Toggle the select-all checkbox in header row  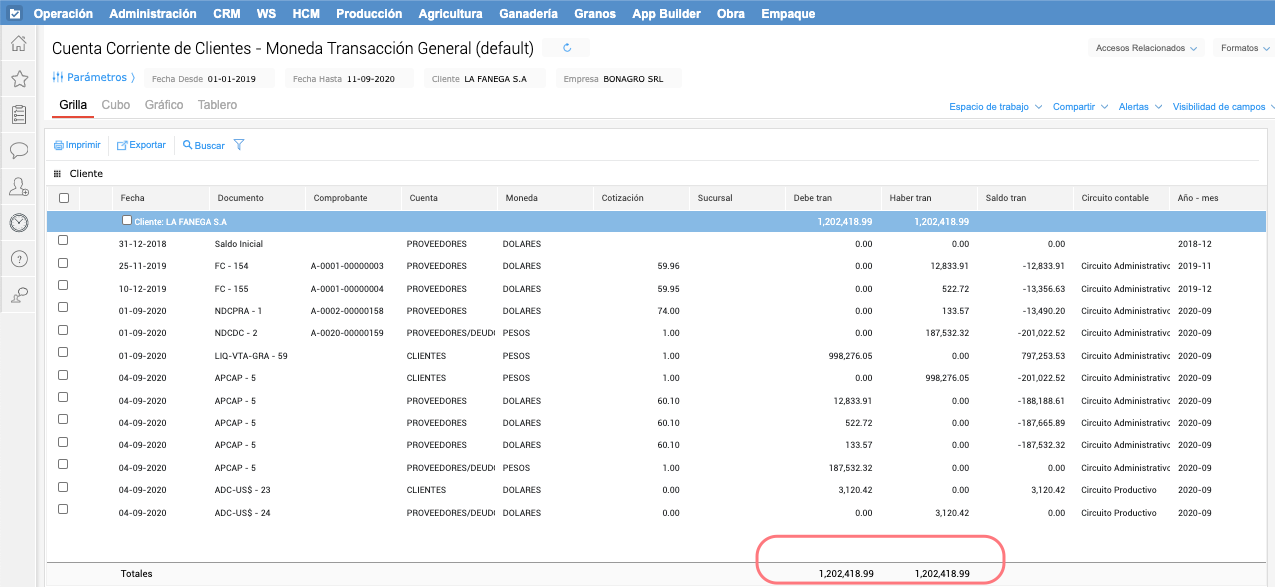coord(64,198)
